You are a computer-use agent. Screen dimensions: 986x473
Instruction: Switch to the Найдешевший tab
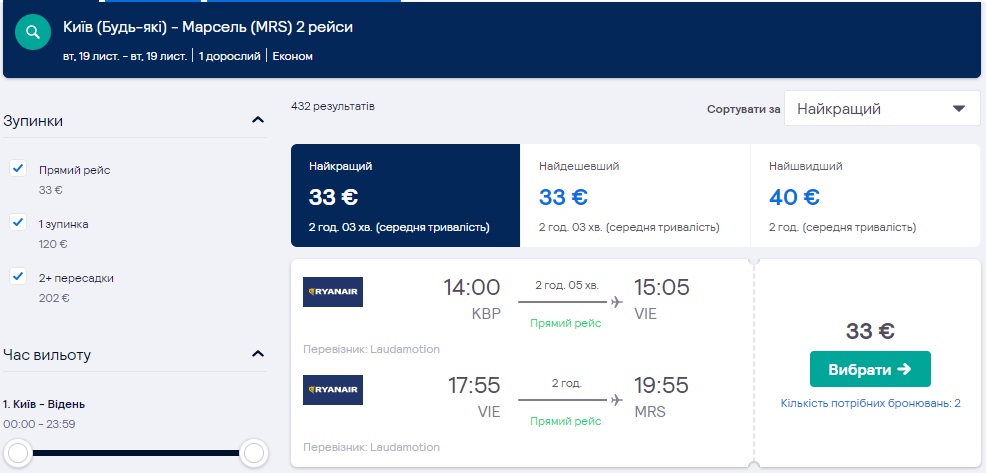tap(635, 196)
